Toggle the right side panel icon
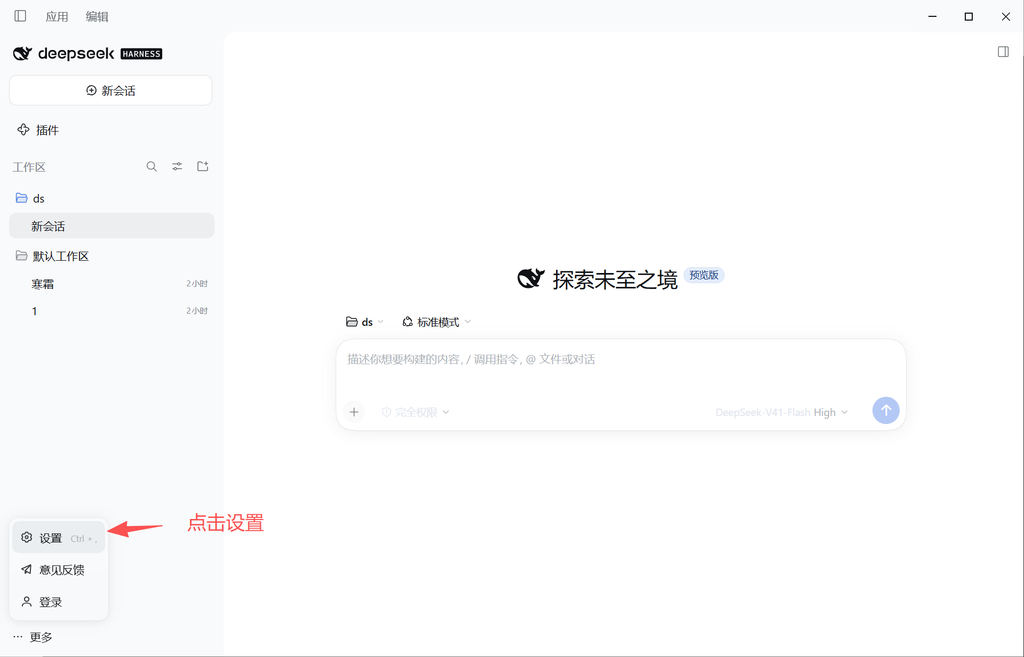Screen dimensions: 1024x657 [1003, 52]
